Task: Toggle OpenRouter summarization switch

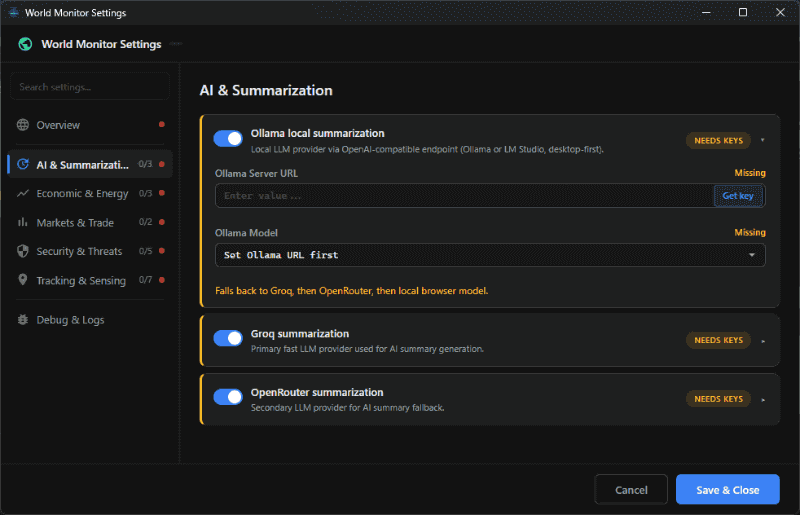Action: (x=228, y=397)
